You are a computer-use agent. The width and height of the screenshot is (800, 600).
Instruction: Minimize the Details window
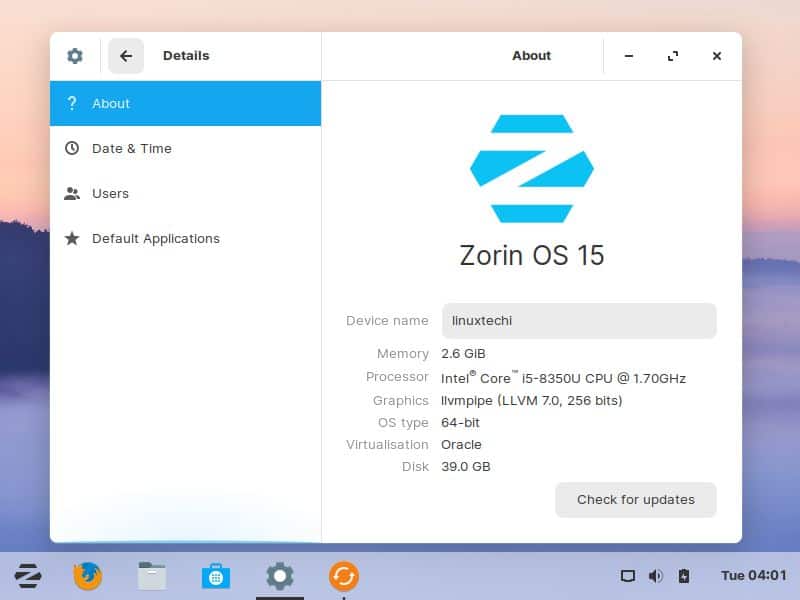629,56
